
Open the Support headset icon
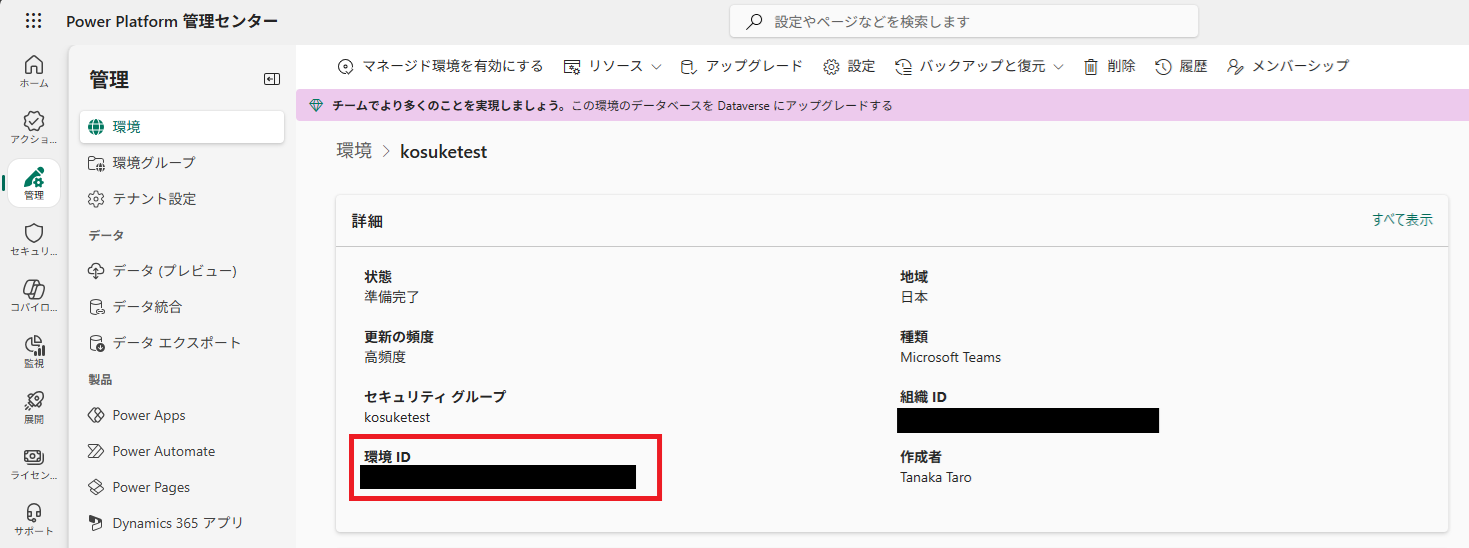pos(34,520)
